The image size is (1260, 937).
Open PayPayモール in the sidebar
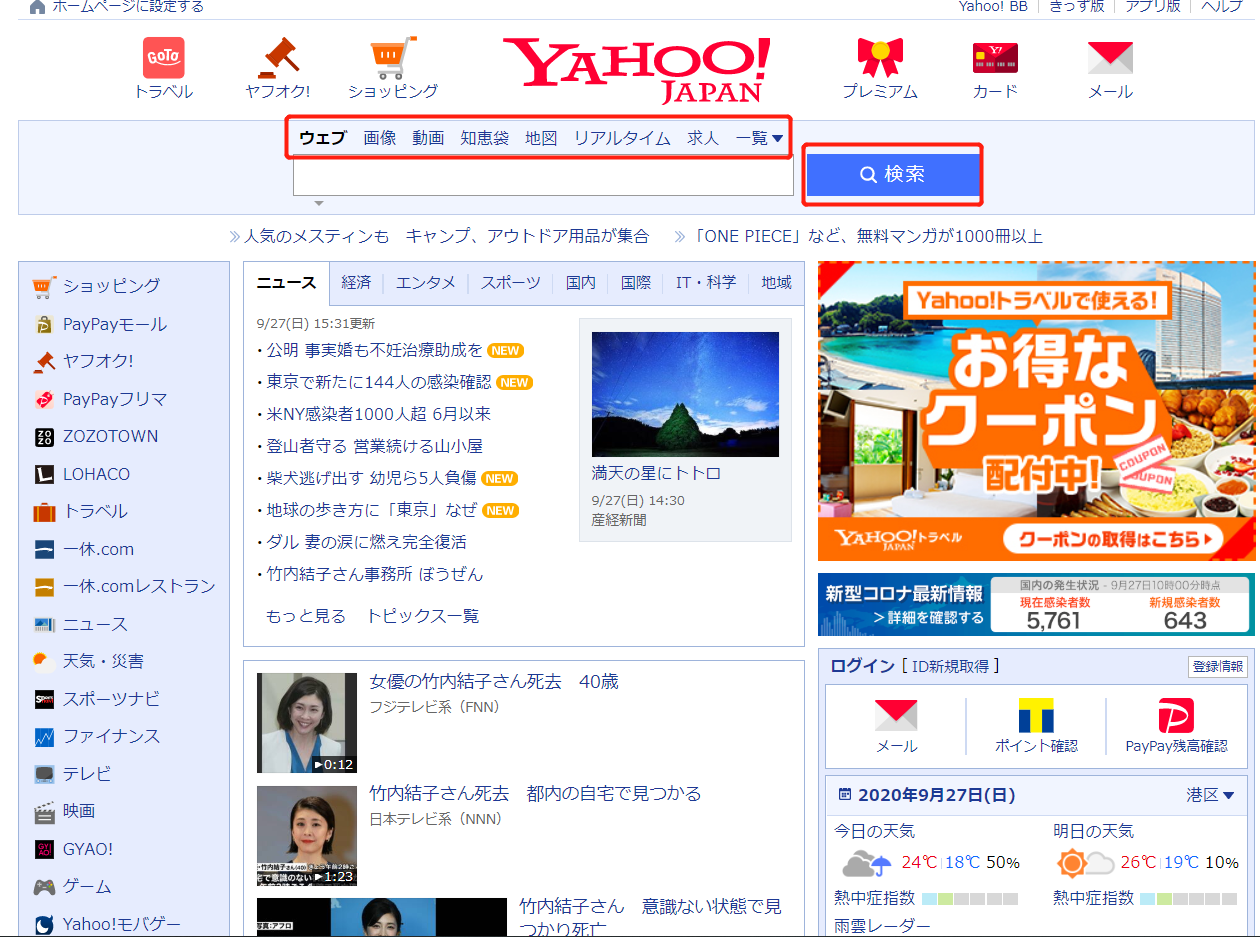coord(115,324)
